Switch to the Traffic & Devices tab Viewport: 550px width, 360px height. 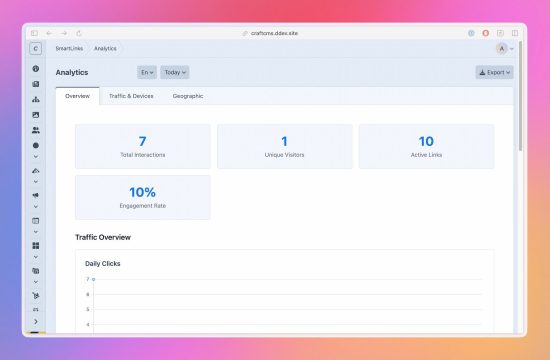[x=131, y=96]
